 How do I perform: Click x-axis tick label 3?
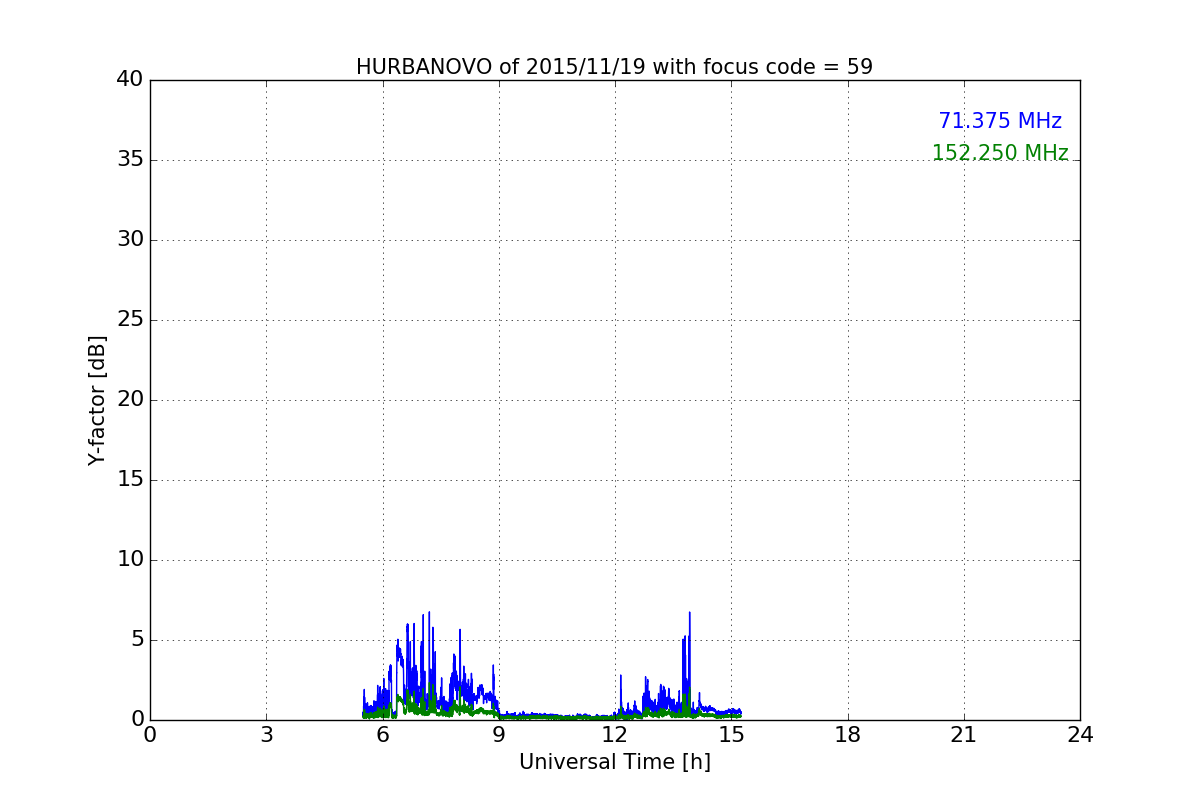[x=266, y=735]
